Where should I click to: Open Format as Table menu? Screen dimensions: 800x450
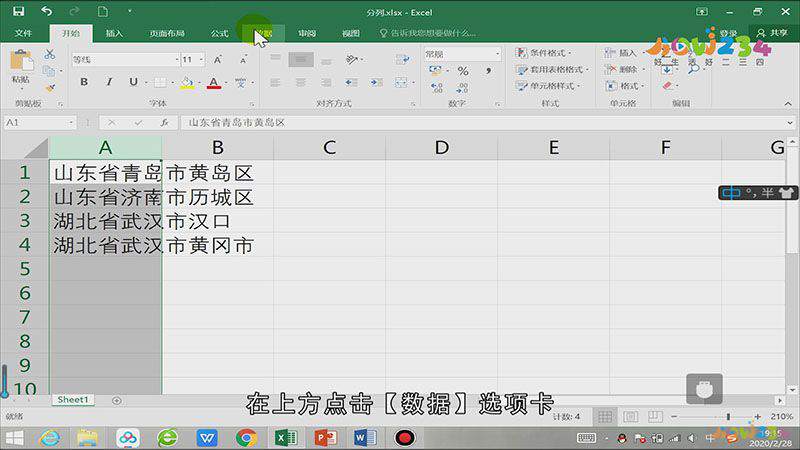coord(552,69)
